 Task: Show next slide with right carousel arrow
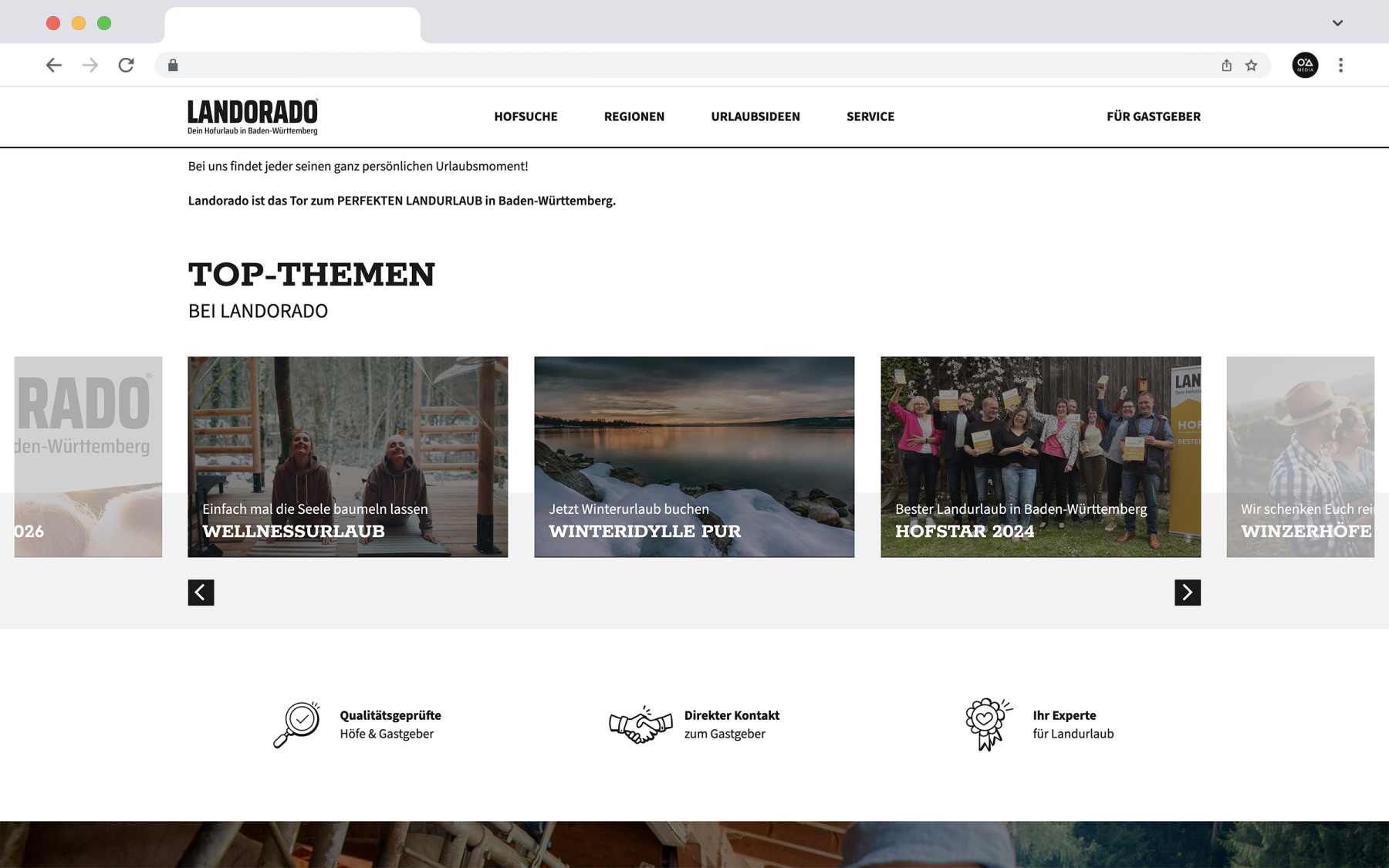pos(1188,593)
